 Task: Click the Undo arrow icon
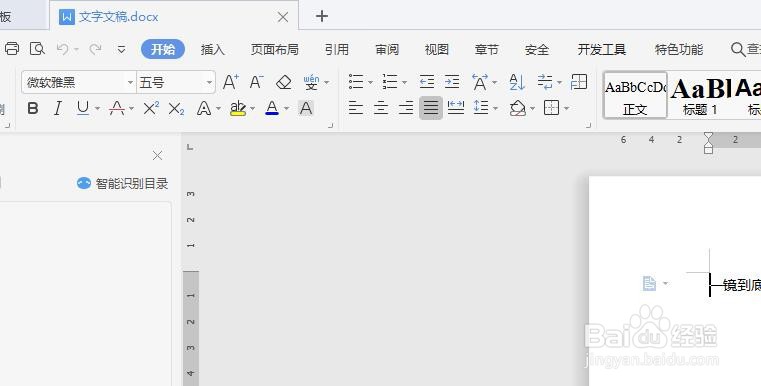click(x=63, y=49)
